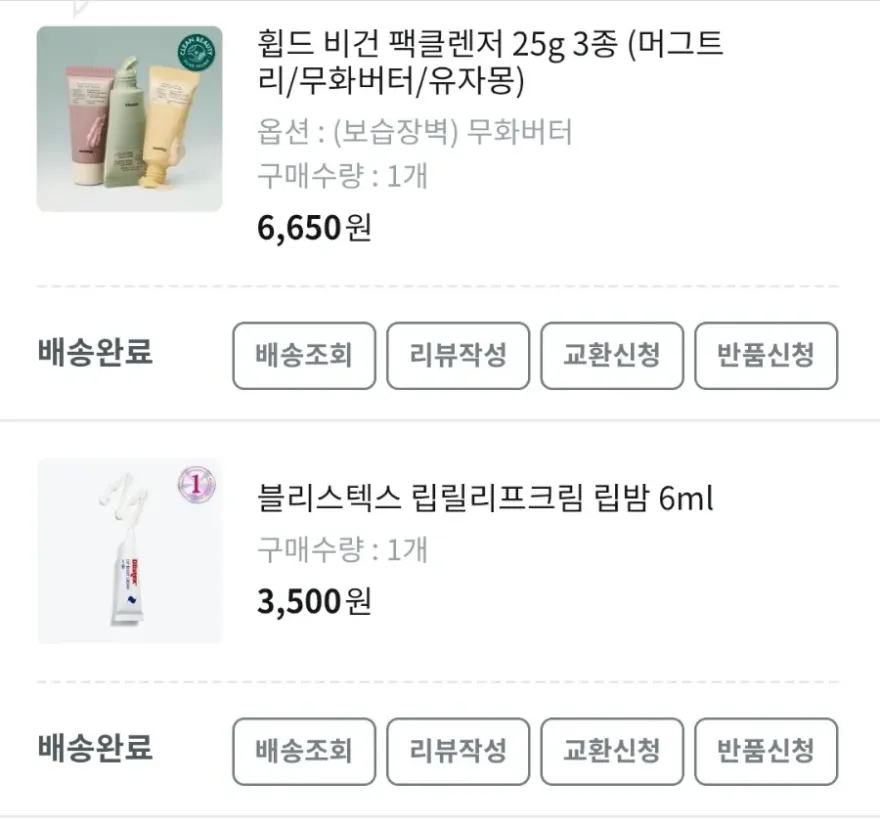Track delivery (배송조회) for Blistex lip balm
The image size is (880, 825).
pyautogui.click(x=304, y=751)
